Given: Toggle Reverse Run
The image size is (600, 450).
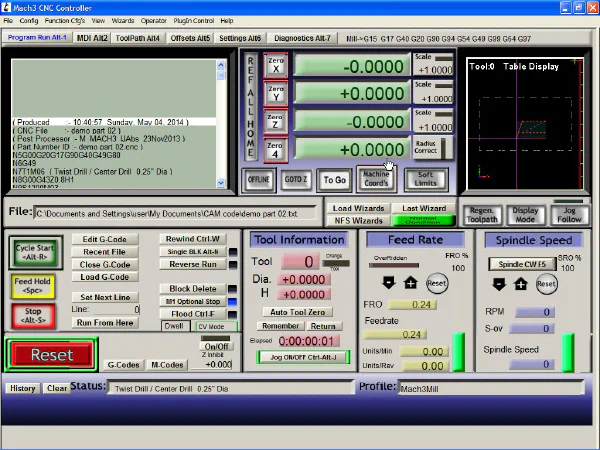Looking at the screenshot, I should [x=193, y=264].
